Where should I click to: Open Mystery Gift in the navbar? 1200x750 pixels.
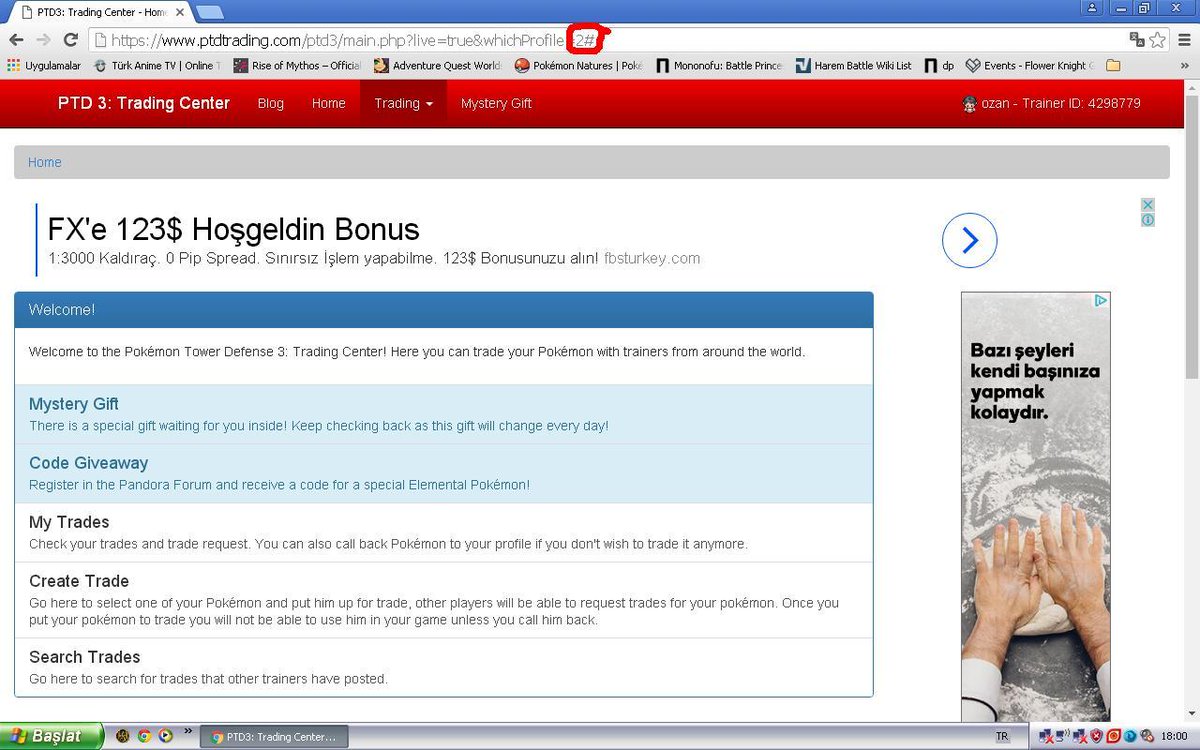point(496,103)
